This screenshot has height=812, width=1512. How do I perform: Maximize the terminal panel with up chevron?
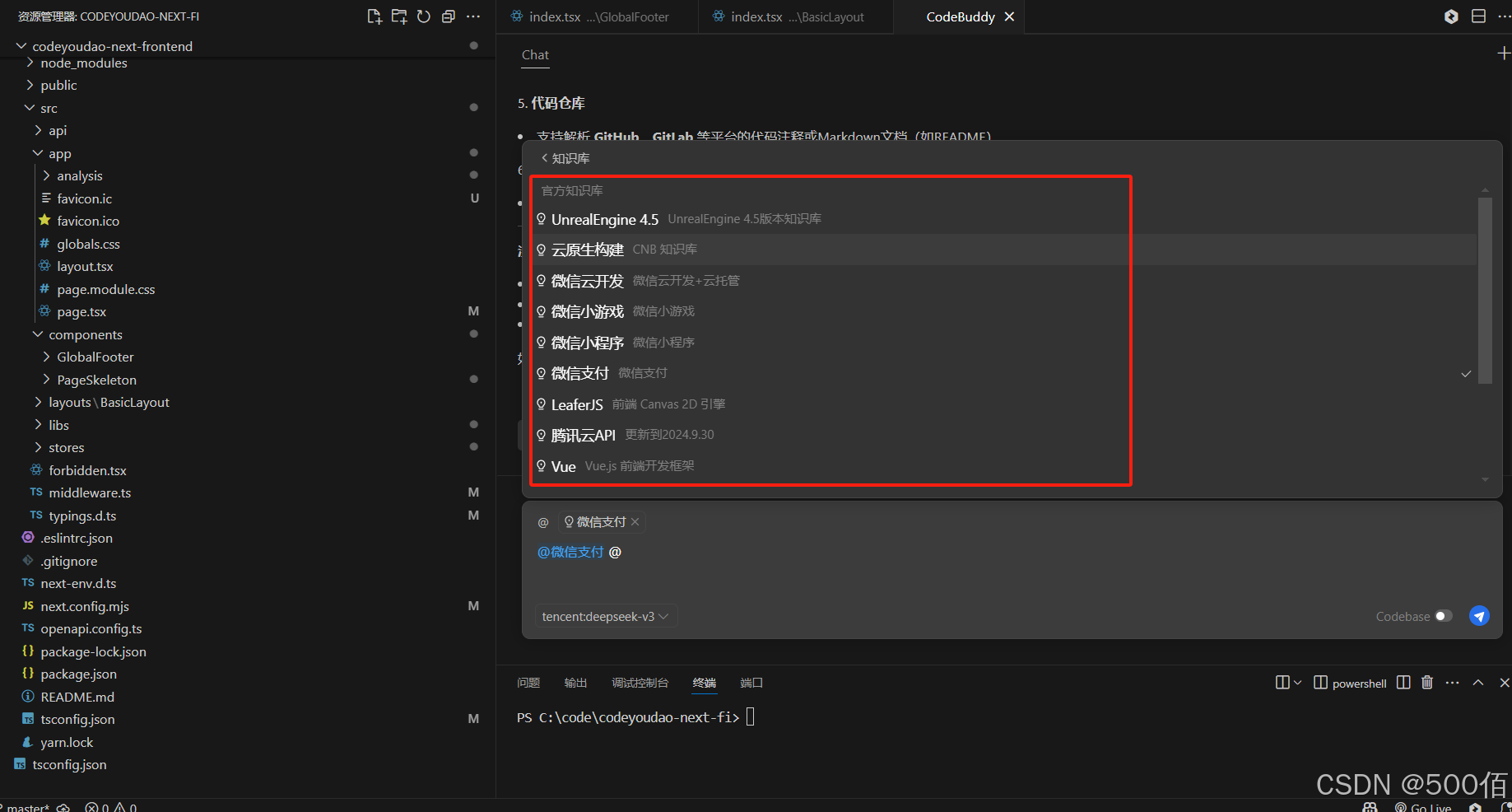(x=1478, y=683)
